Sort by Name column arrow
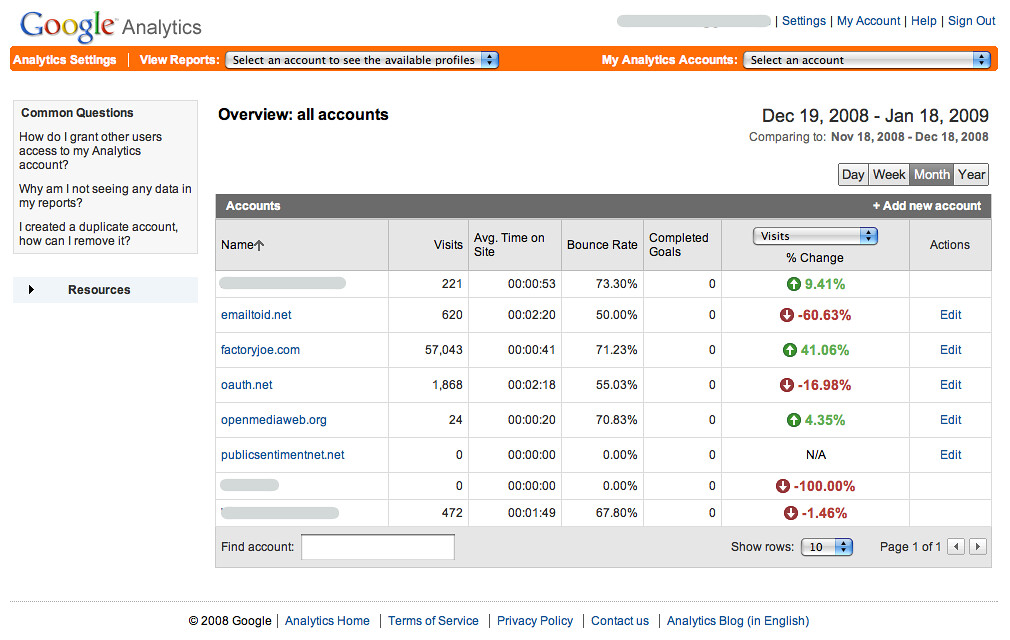 (x=260, y=245)
